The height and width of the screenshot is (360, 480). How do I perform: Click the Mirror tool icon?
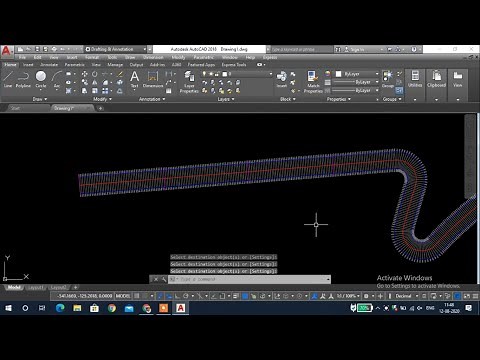[x=95, y=82]
